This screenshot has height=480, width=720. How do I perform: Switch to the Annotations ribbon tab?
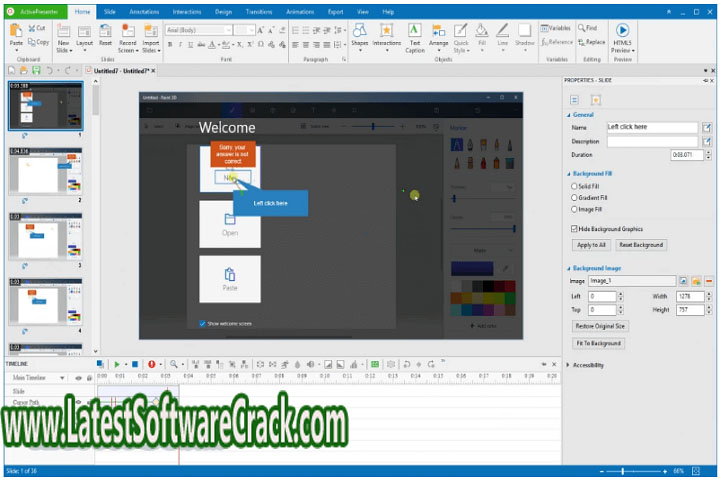(144, 11)
